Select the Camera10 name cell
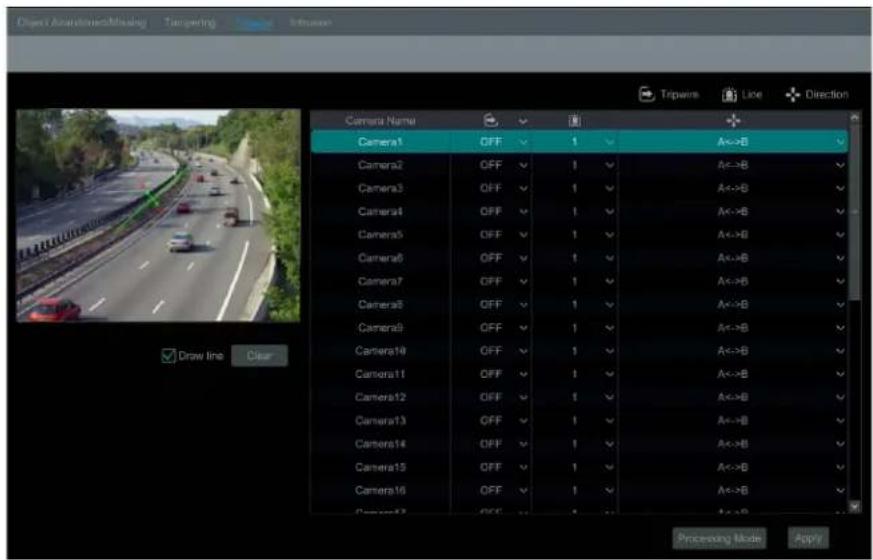Viewport: 873px width, 560px height. 380,351
